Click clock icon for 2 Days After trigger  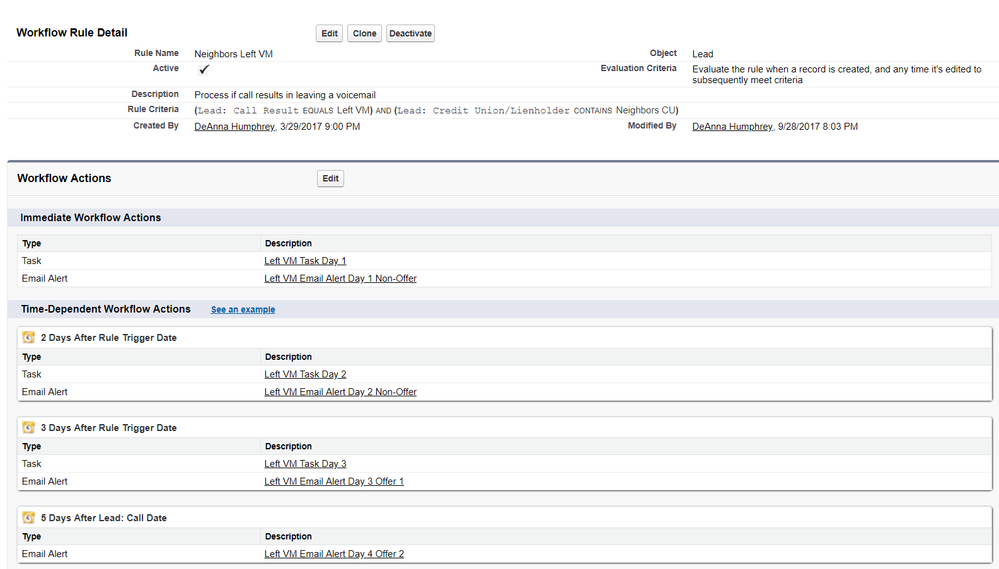[29, 338]
